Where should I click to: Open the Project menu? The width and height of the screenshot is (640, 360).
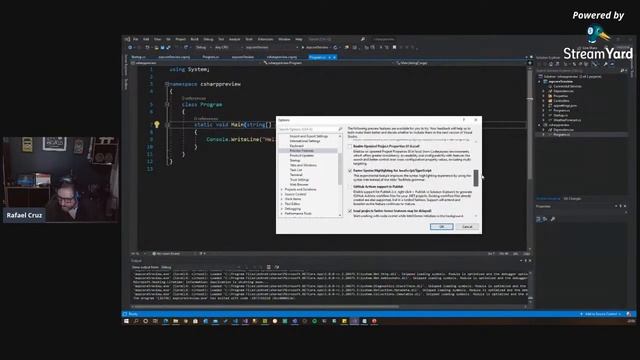180,39
